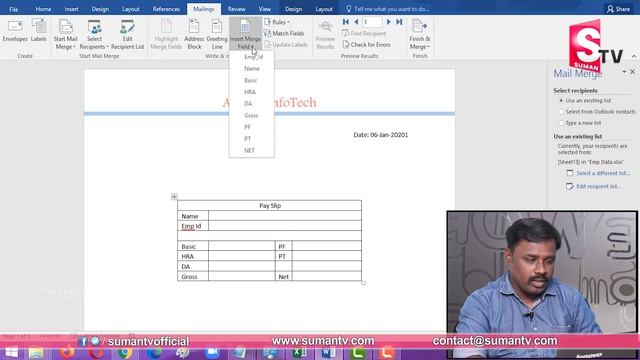Click Insert Merge Field button
This screenshot has width=640, height=360.
coord(245,35)
